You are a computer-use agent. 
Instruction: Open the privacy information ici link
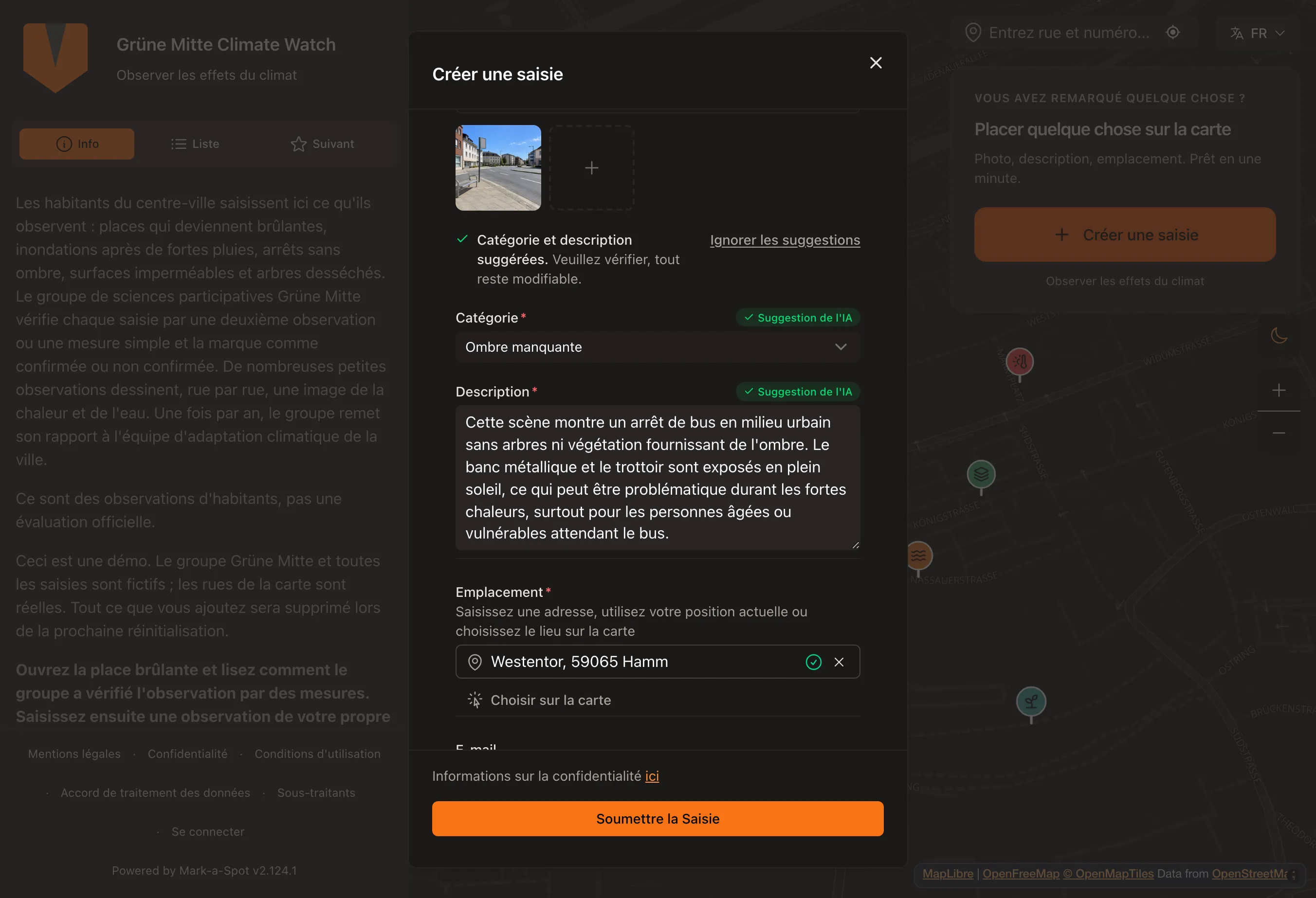click(652, 776)
